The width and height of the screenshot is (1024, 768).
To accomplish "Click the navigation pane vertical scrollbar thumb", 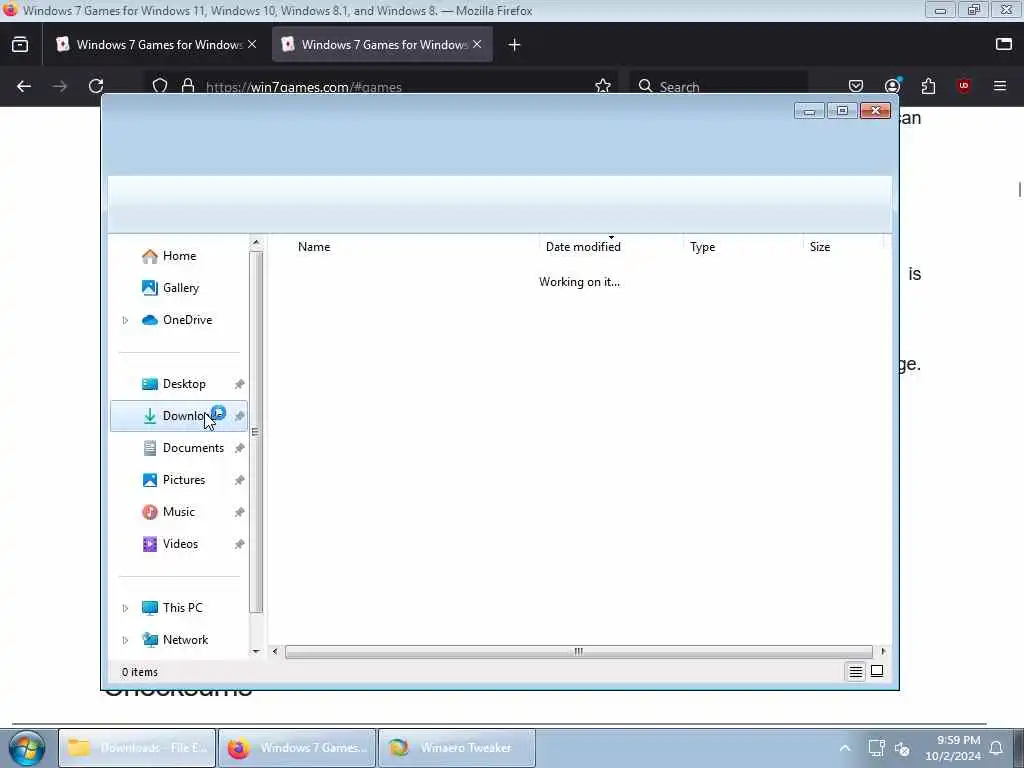I will point(256,432).
